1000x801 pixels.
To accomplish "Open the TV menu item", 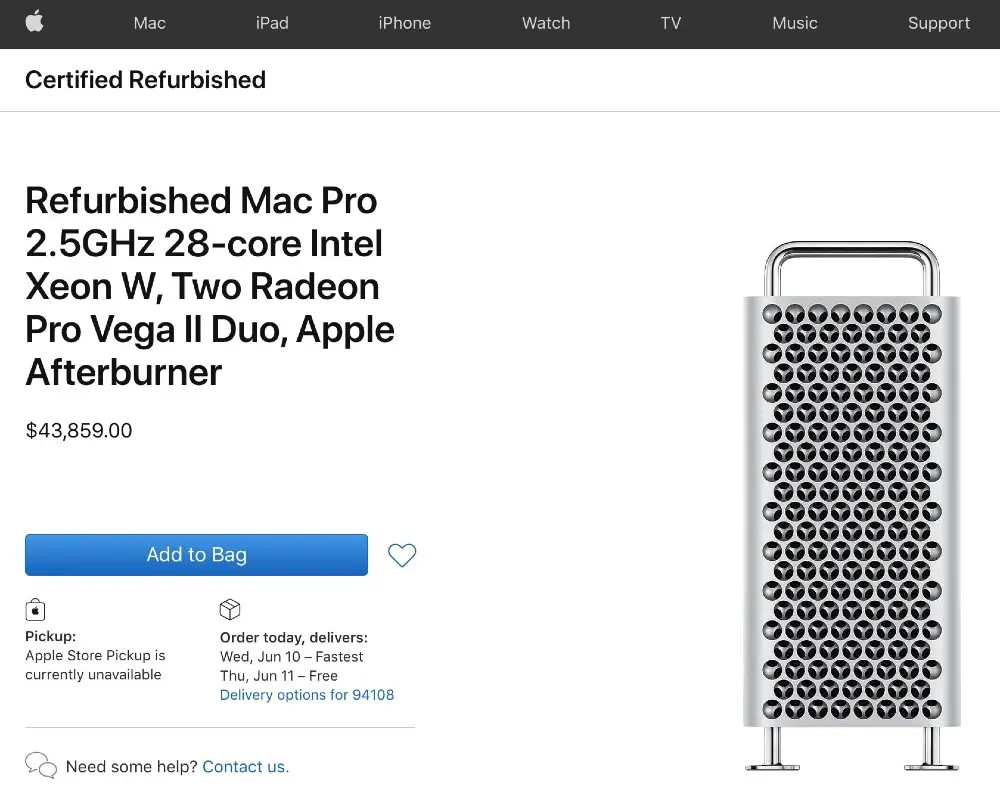I will (671, 24).
